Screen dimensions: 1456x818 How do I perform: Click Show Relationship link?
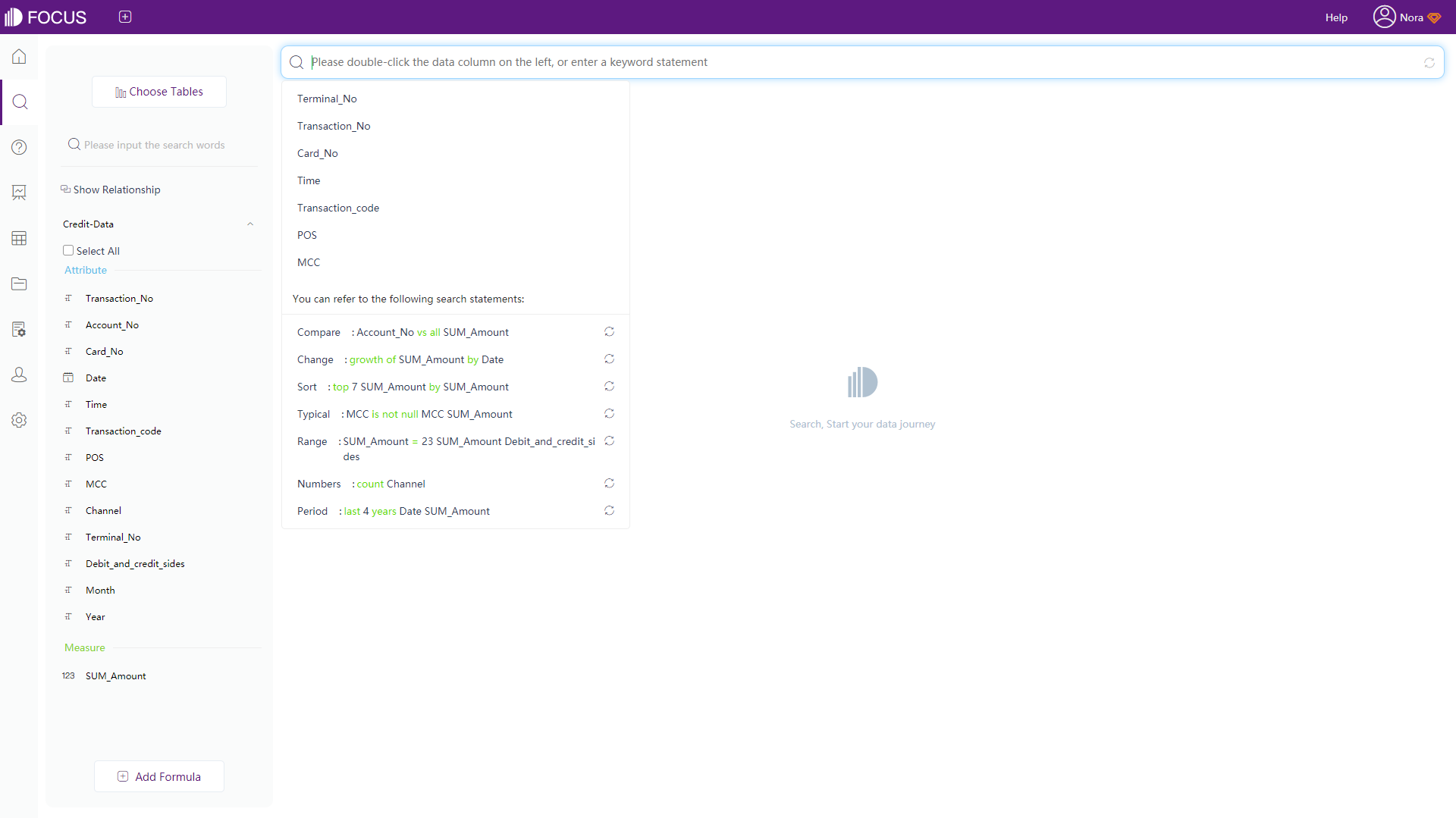click(x=117, y=190)
